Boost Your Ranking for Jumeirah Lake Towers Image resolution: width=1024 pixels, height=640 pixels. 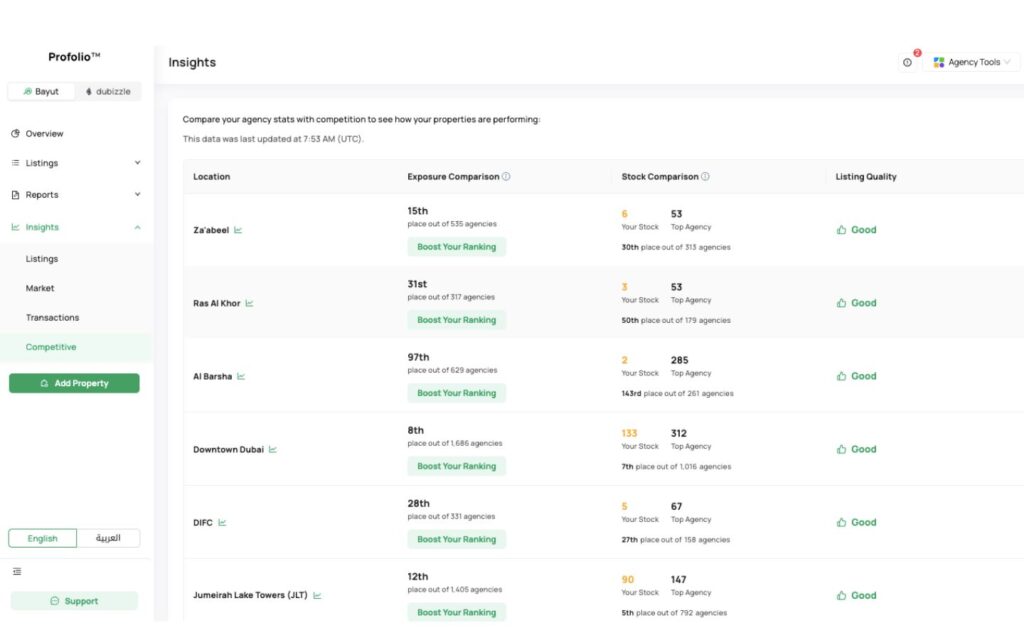click(456, 613)
